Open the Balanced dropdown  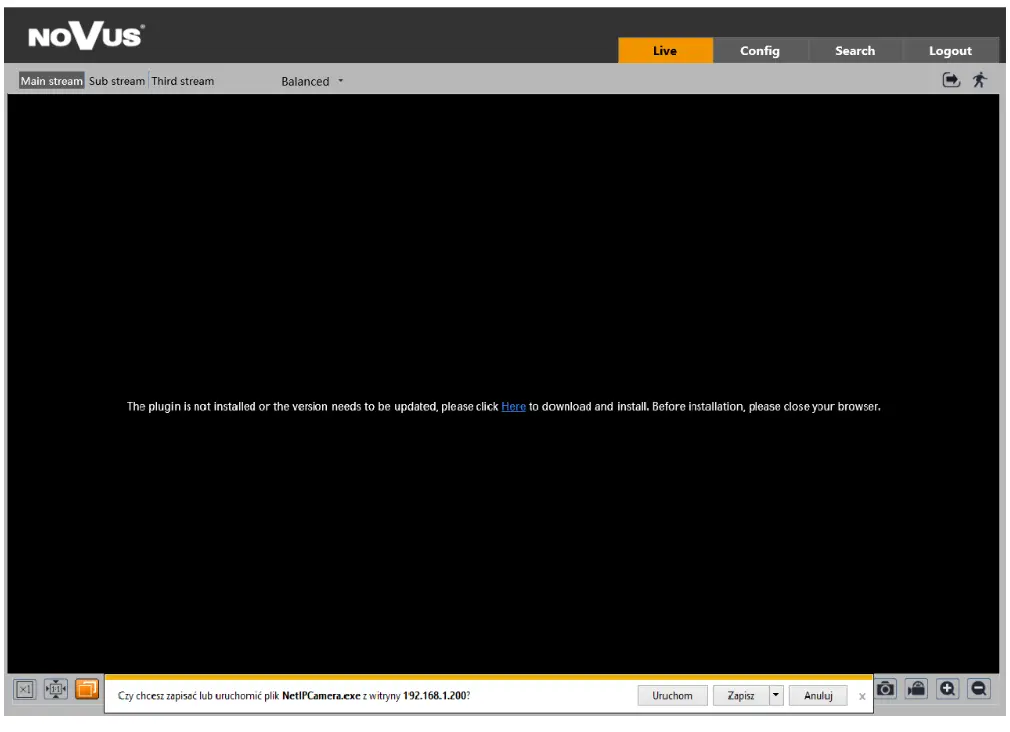[312, 81]
